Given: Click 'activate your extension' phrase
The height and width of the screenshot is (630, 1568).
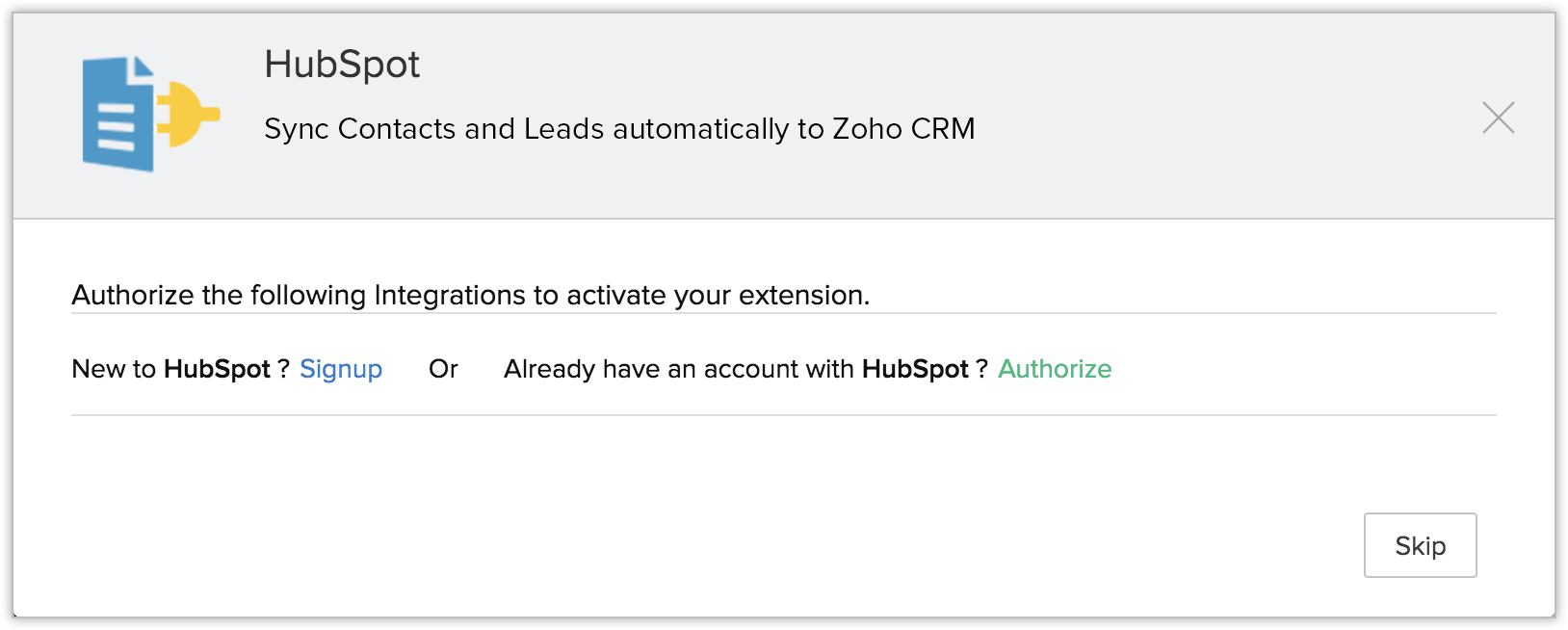Looking at the screenshot, I should coord(718,295).
